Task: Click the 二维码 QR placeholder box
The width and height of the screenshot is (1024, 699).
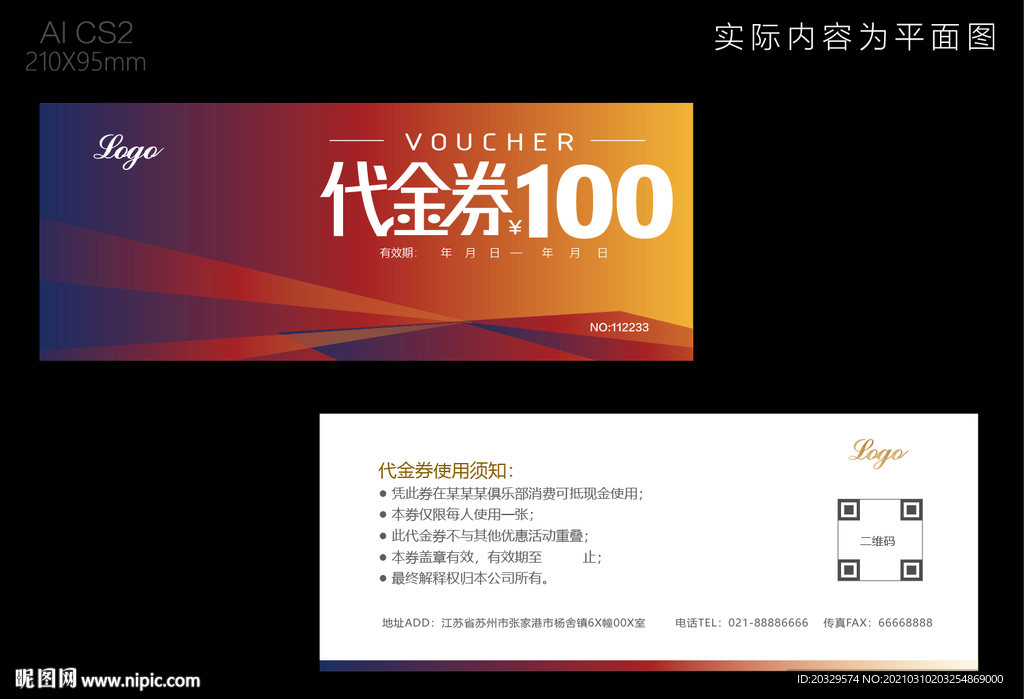Action: [879, 541]
